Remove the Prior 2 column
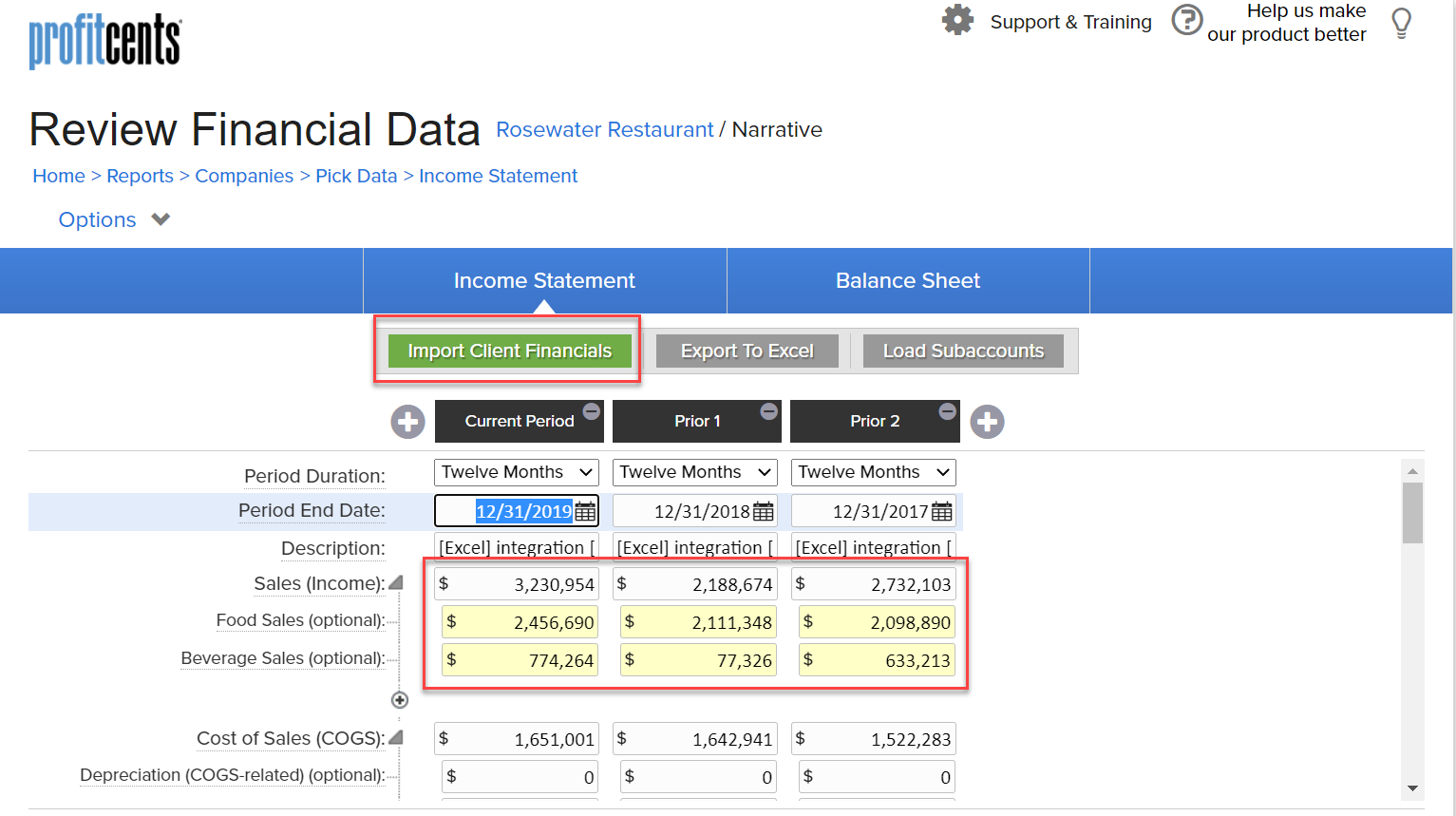The width and height of the screenshot is (1456, 816). 948,411
